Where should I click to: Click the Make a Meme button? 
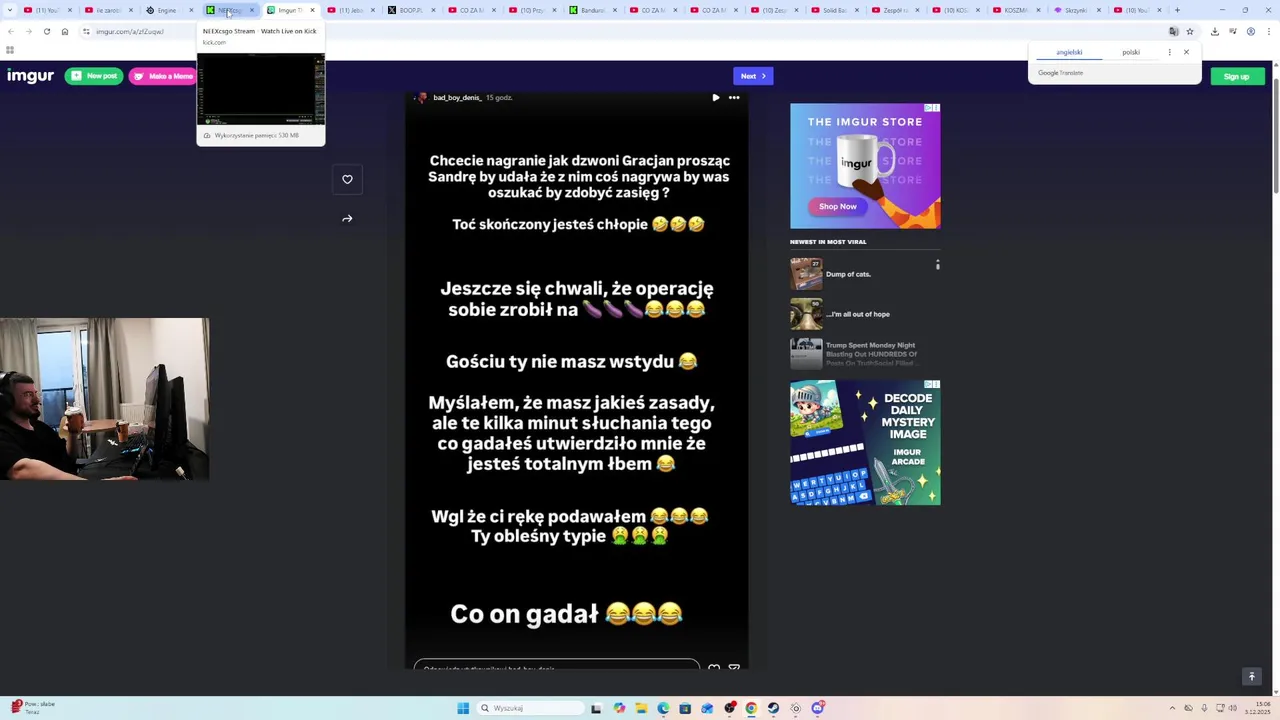click(x=163, y=76)
